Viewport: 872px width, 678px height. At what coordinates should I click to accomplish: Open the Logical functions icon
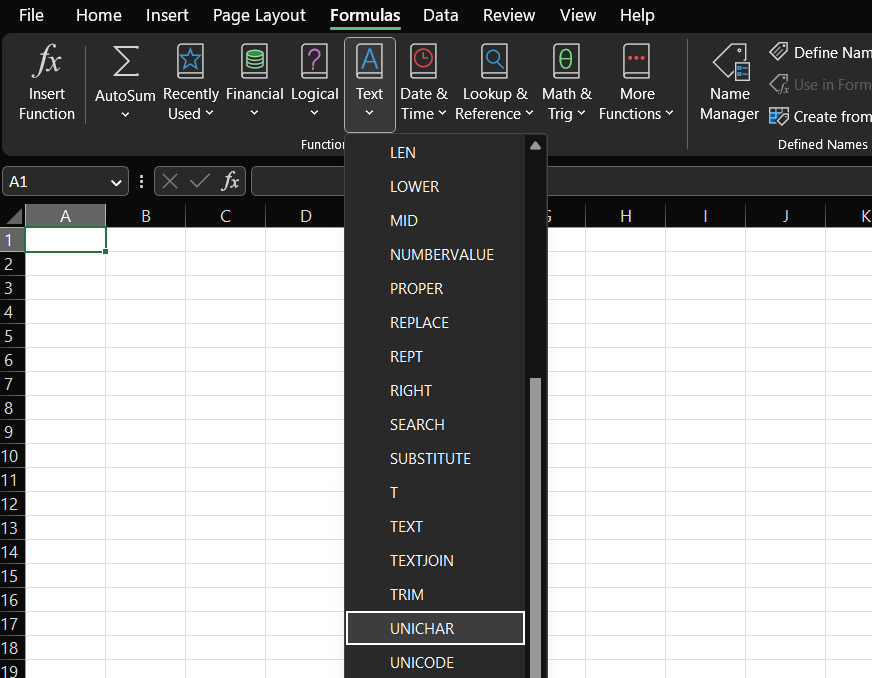point(314,62)
